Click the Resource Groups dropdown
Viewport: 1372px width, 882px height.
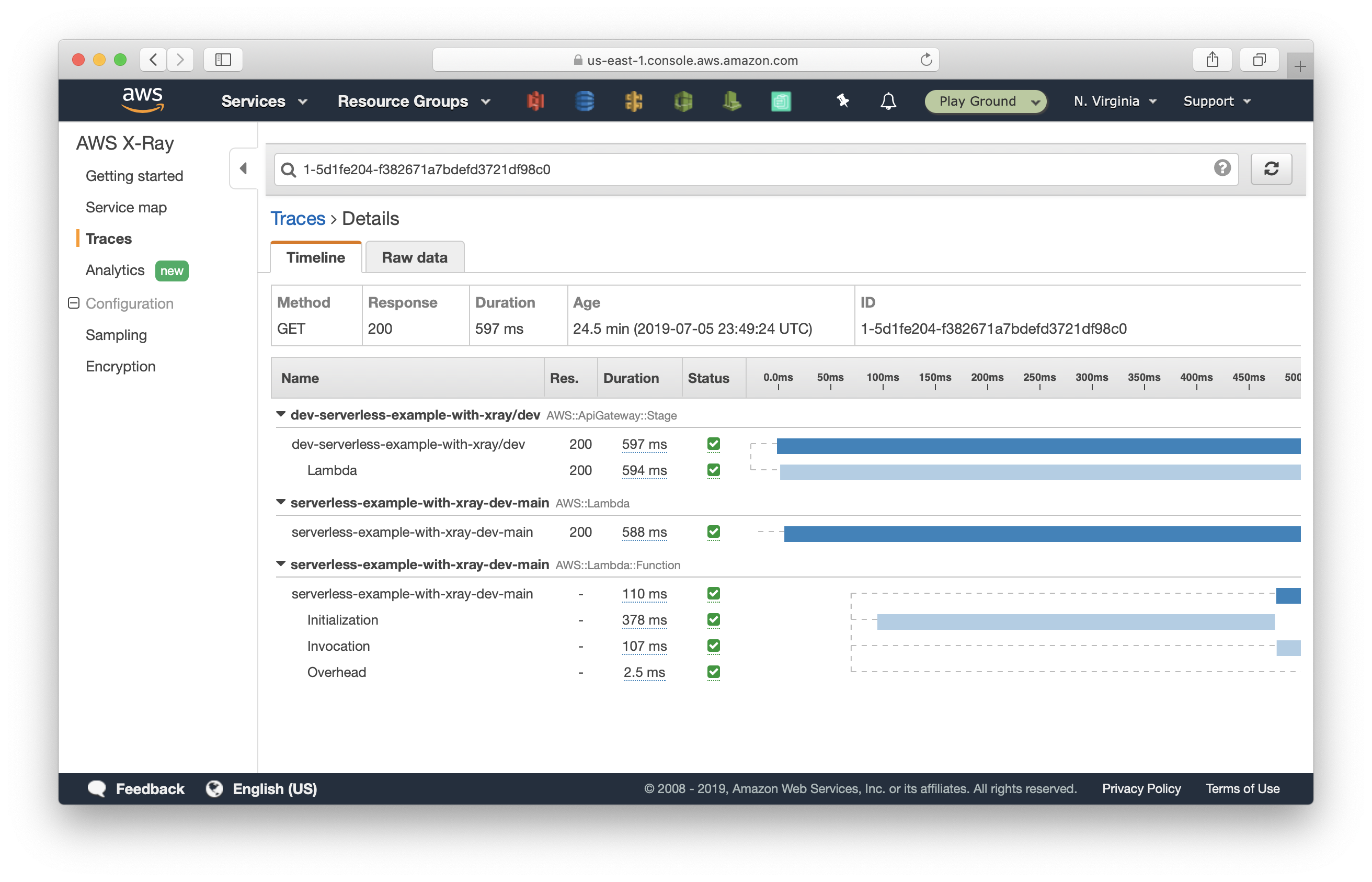414,100
